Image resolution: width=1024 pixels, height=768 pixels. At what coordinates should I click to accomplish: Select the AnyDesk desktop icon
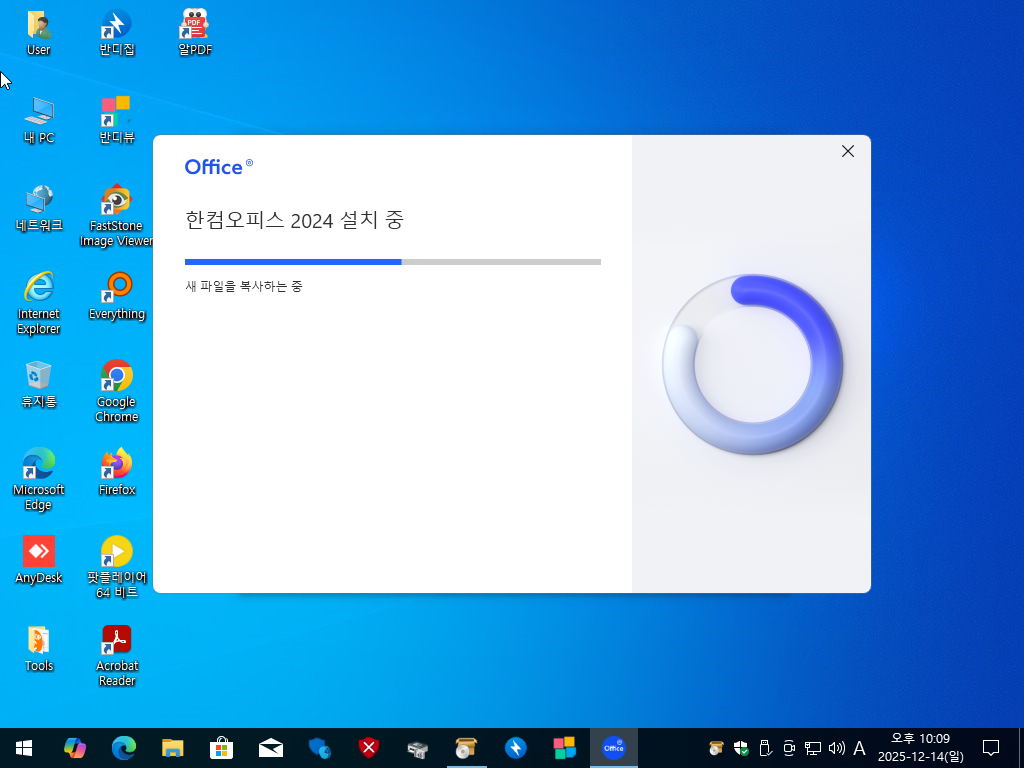coord(39,560)
